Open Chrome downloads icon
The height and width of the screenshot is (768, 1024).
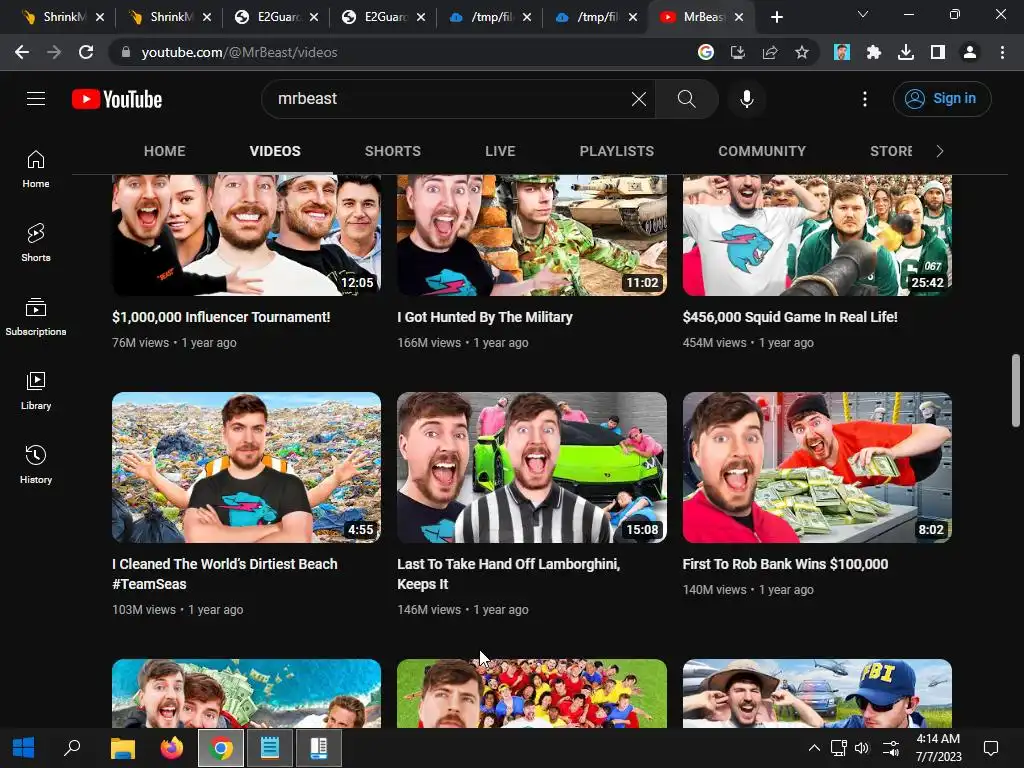coord(906,52)
